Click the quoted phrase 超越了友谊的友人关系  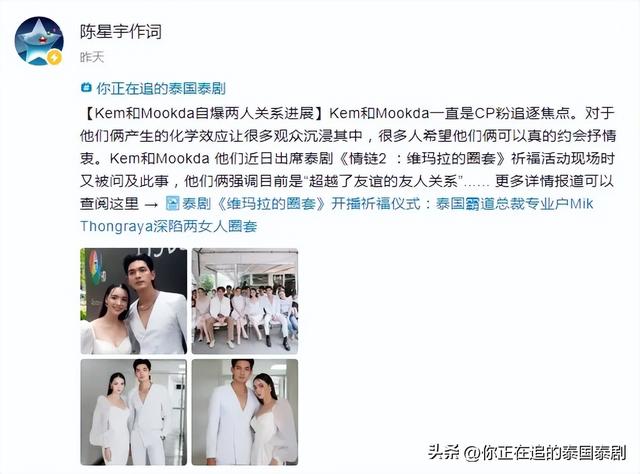coord(383,181)
